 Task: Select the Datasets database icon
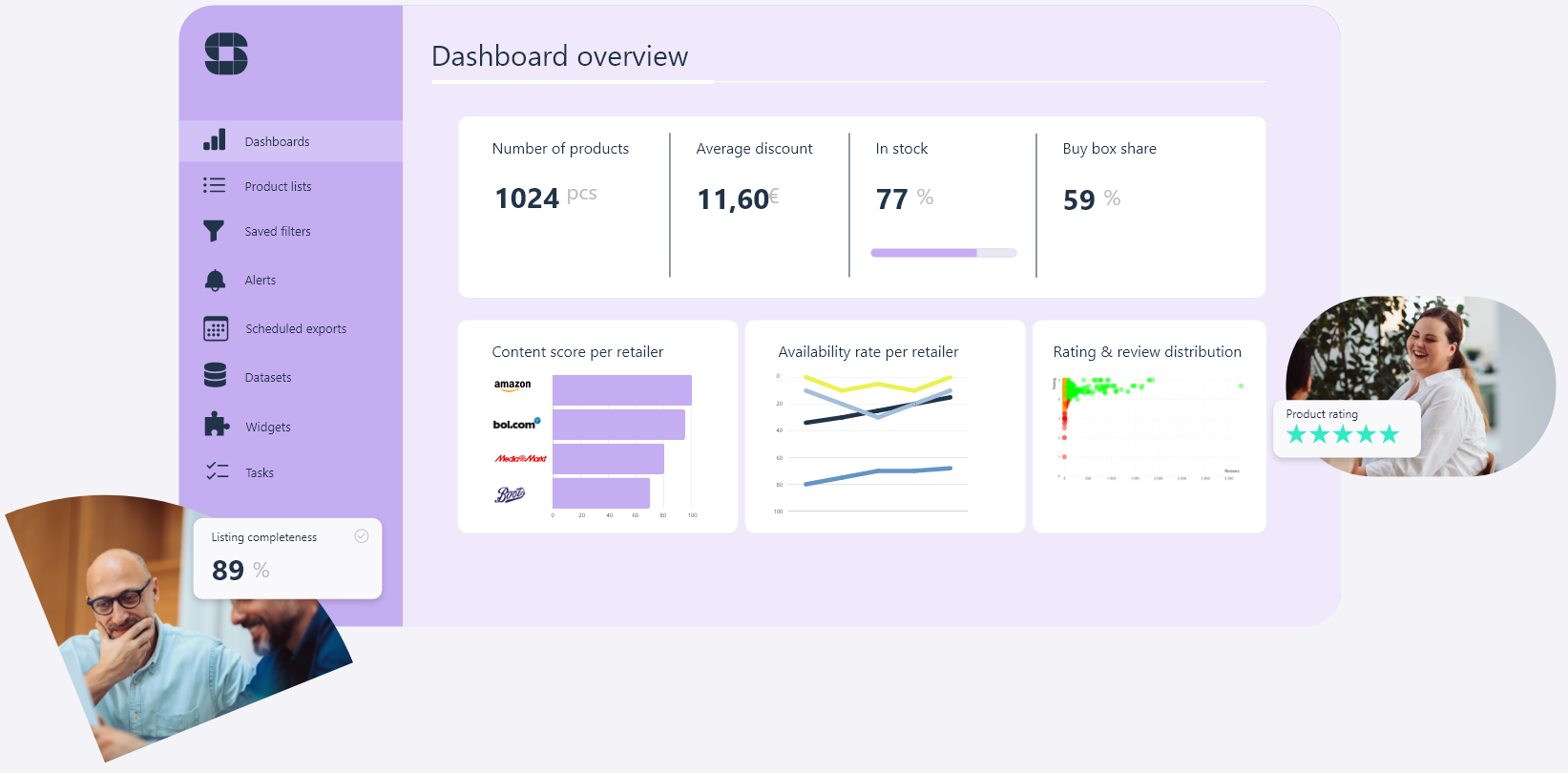coord(215,376)
